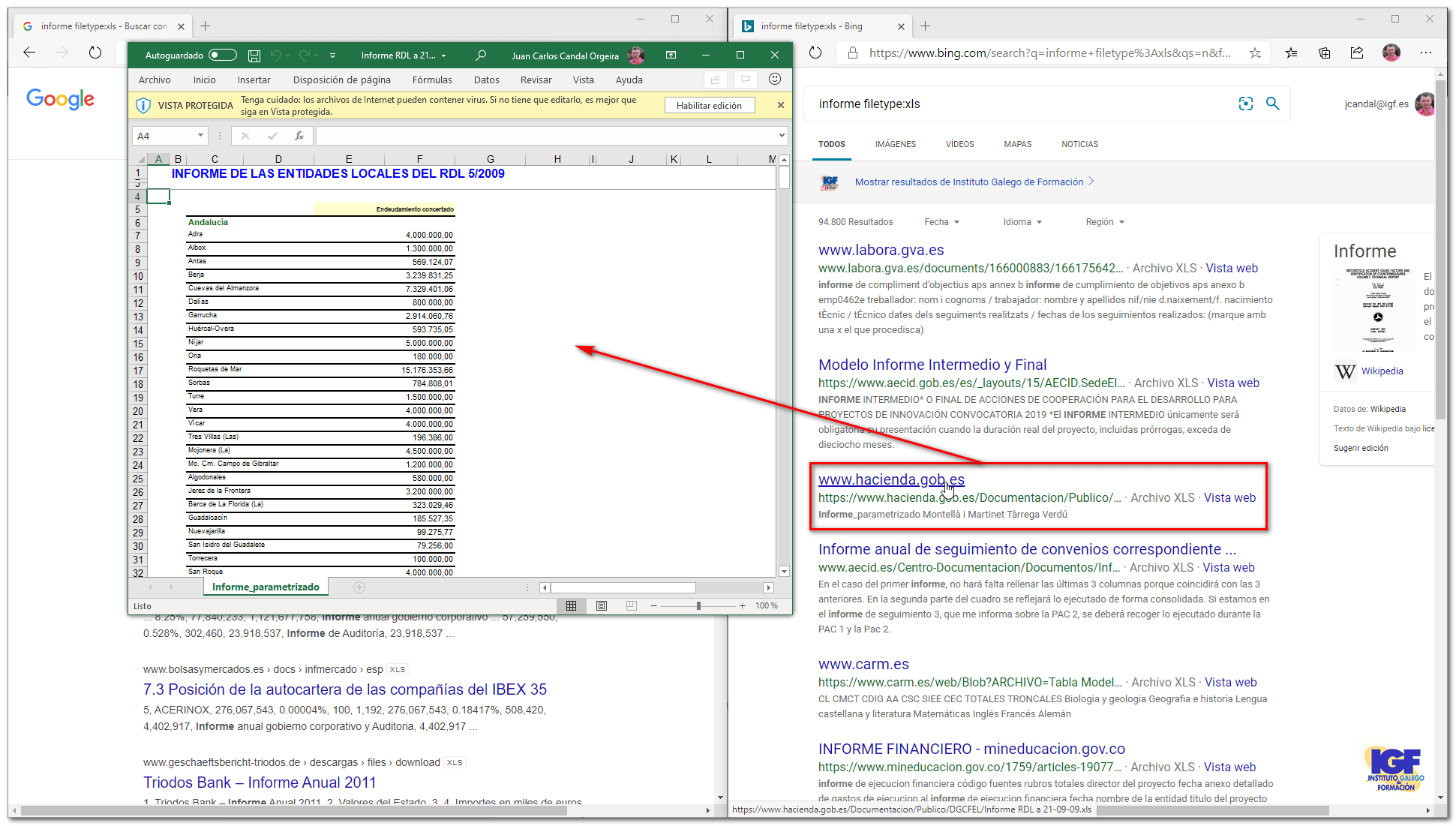Click the zoom slider handle in Excel
The width and height of the screenshot is (1456, 826).
(698, 605)
